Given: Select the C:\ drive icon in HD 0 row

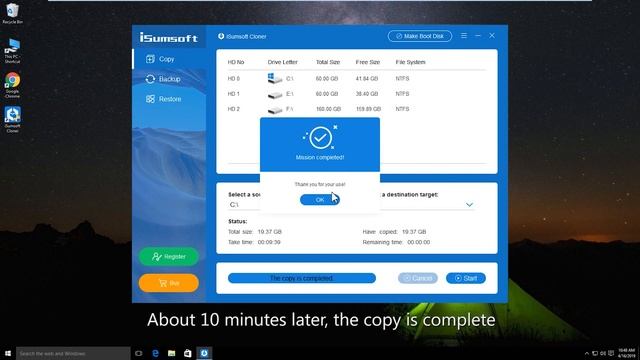Looking at the screenshot, I should [275, 78].
